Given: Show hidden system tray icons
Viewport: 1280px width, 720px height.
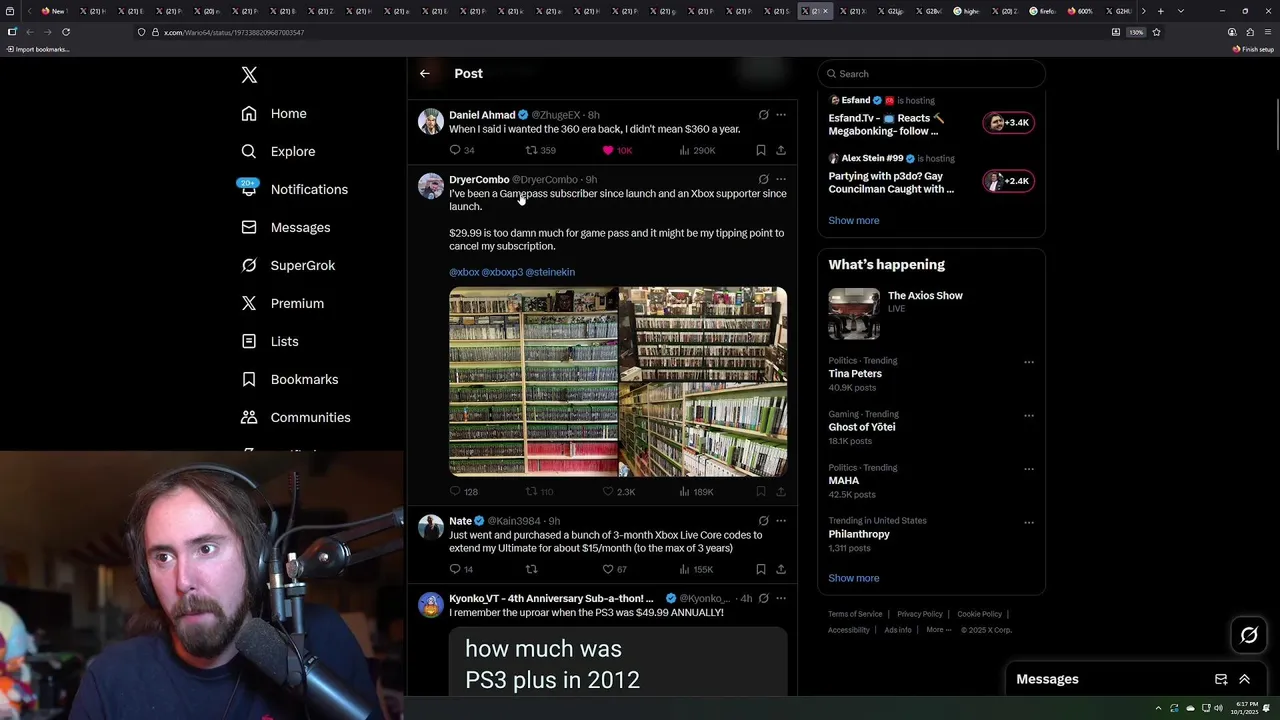Looking at the screenshot, I should click(1158, 708).
